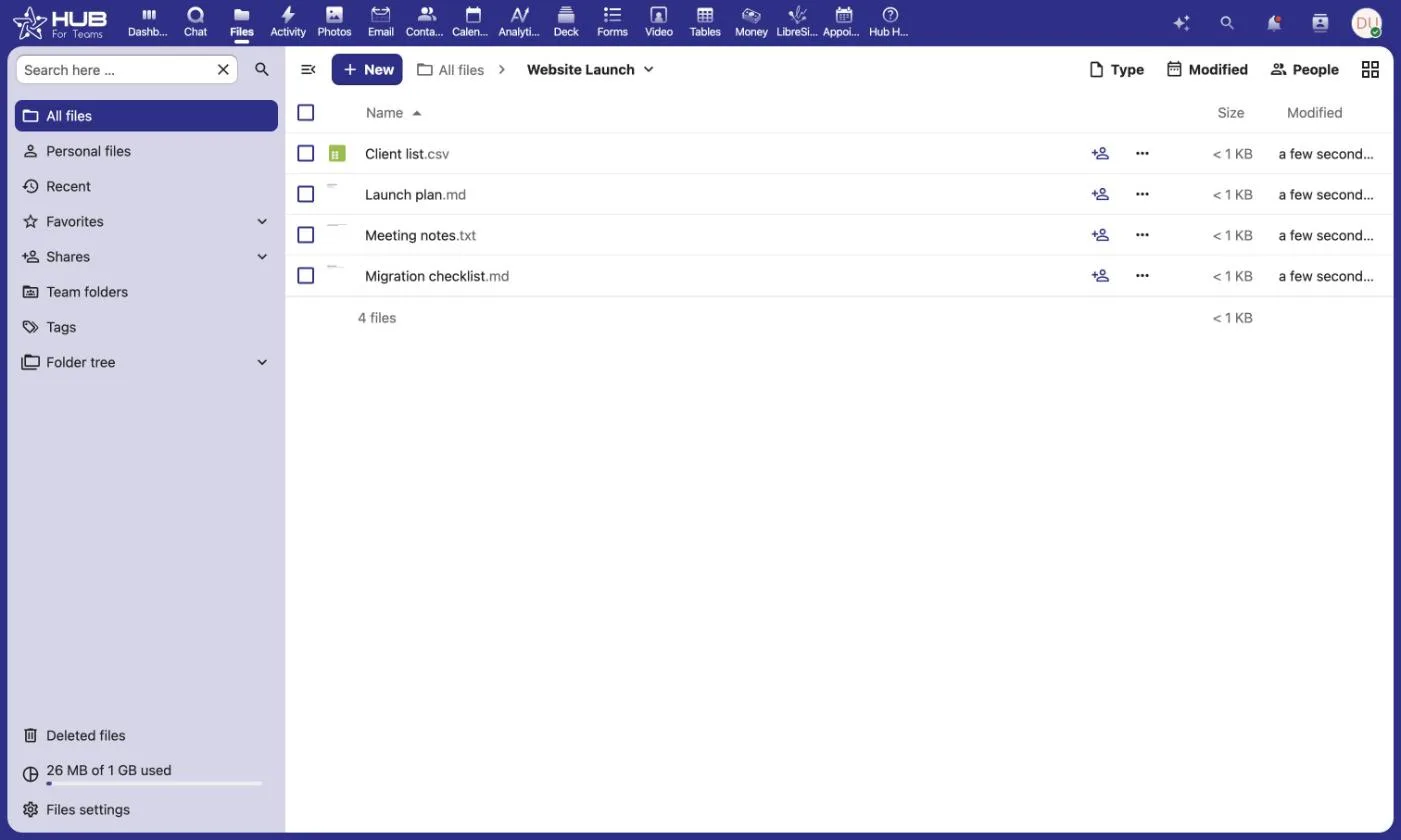
Task: Open the People filter
Action: point(1304,70)
